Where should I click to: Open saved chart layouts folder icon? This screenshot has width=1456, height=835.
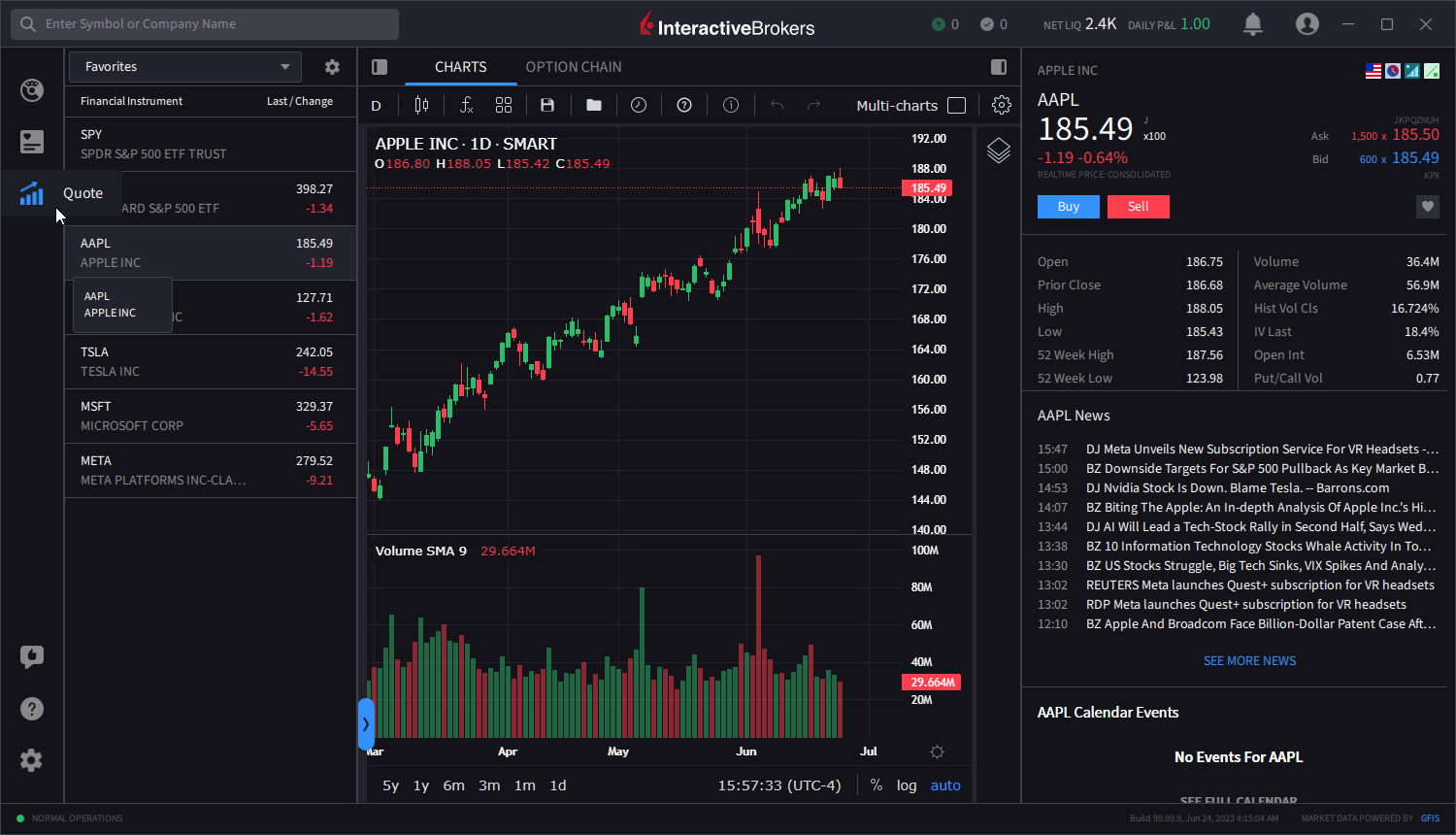(x=594, y=105)
